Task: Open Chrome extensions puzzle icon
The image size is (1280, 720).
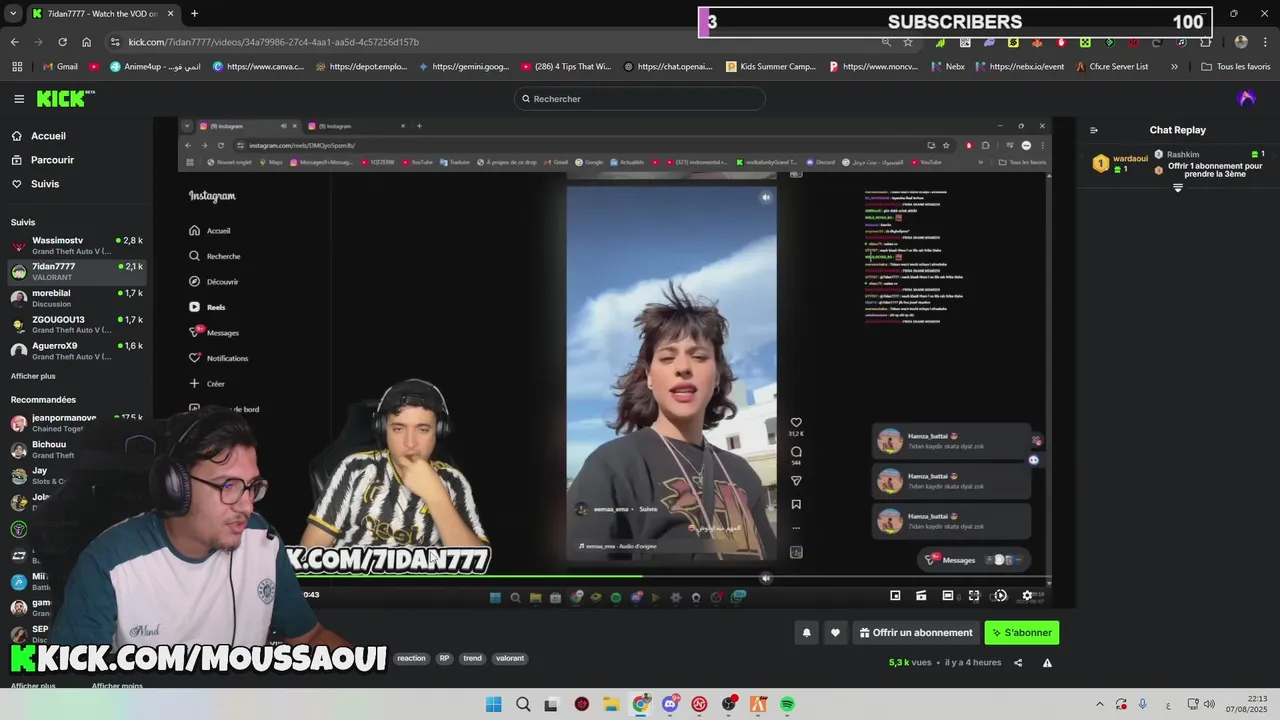Action: pos(1205,42)
